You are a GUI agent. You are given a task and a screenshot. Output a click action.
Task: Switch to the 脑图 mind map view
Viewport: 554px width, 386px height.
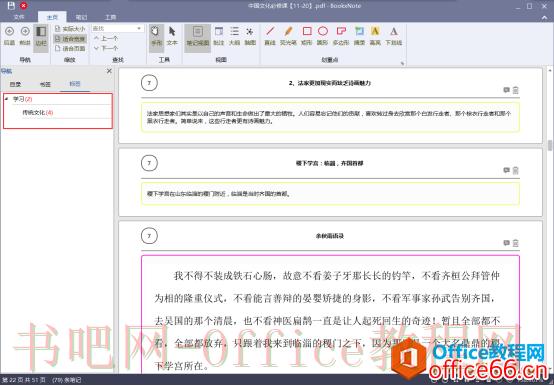coord(250,36)
